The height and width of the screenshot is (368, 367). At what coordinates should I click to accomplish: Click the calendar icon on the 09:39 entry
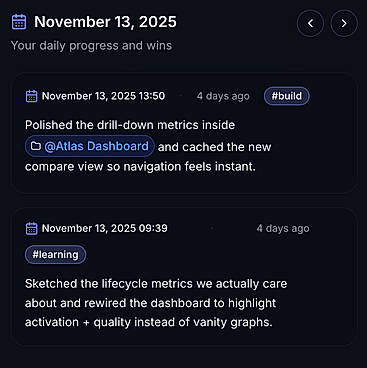pyautogui.click(x=31, y=228)
